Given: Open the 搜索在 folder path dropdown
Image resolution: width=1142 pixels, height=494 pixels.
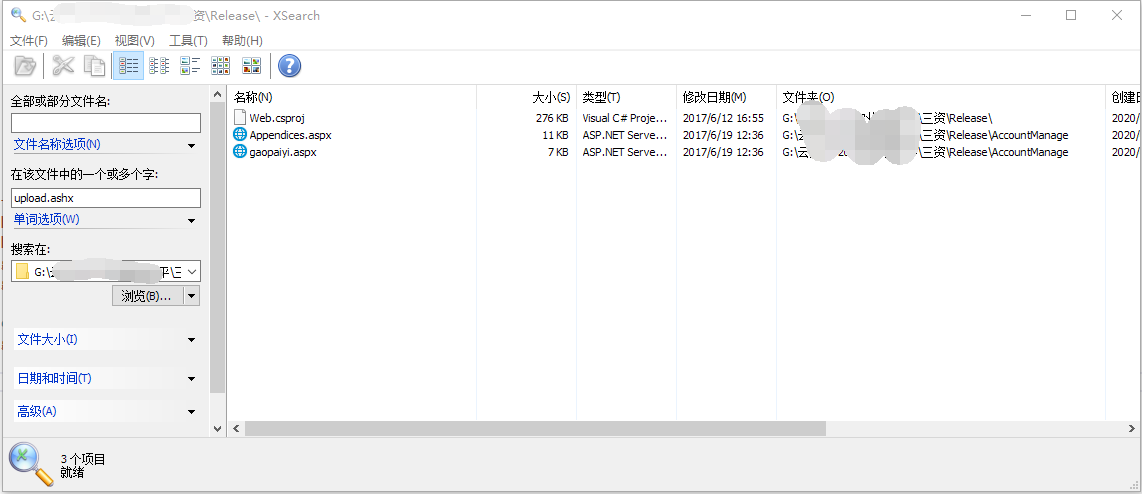Looking at the screenshot, I should coord(192,272).
